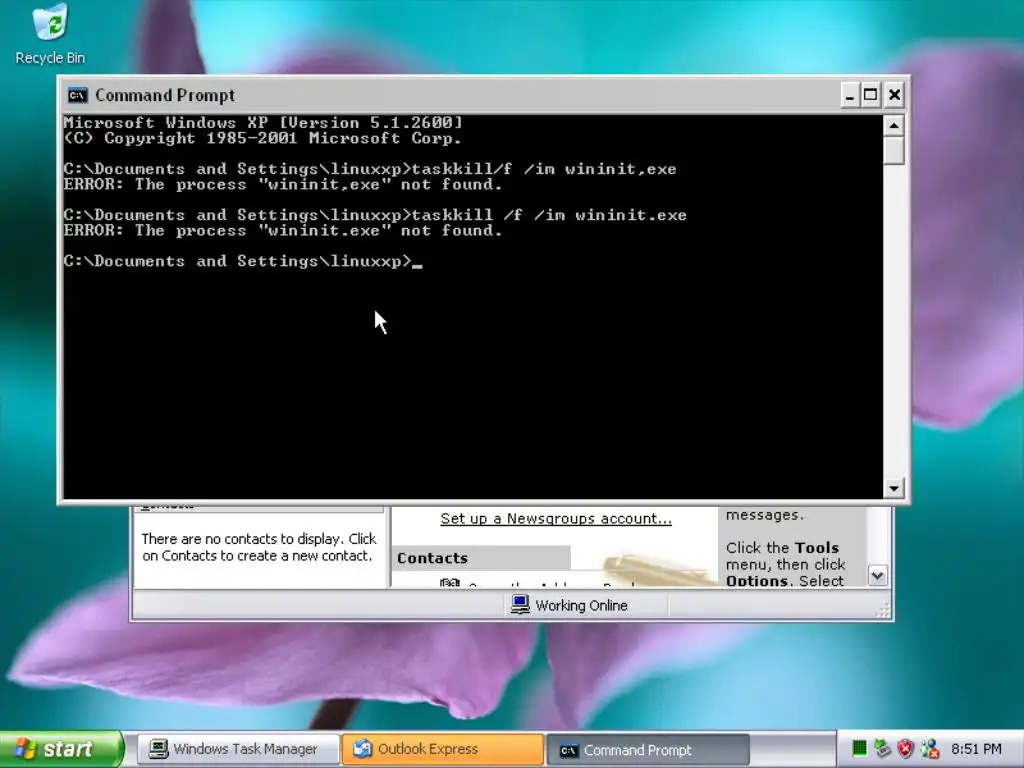Minimize the Command Prompt window

click(849, 95)
